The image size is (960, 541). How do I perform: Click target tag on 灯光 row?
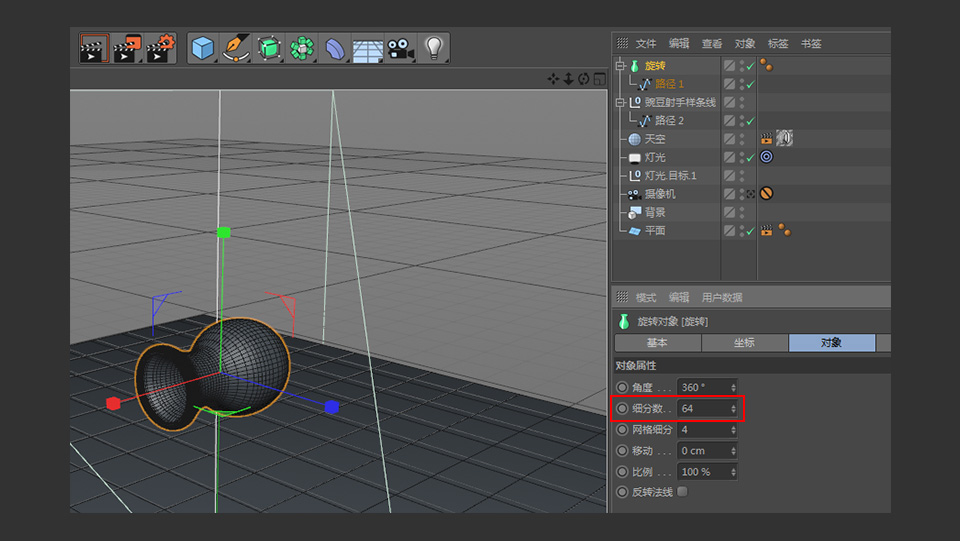point(766,157)
